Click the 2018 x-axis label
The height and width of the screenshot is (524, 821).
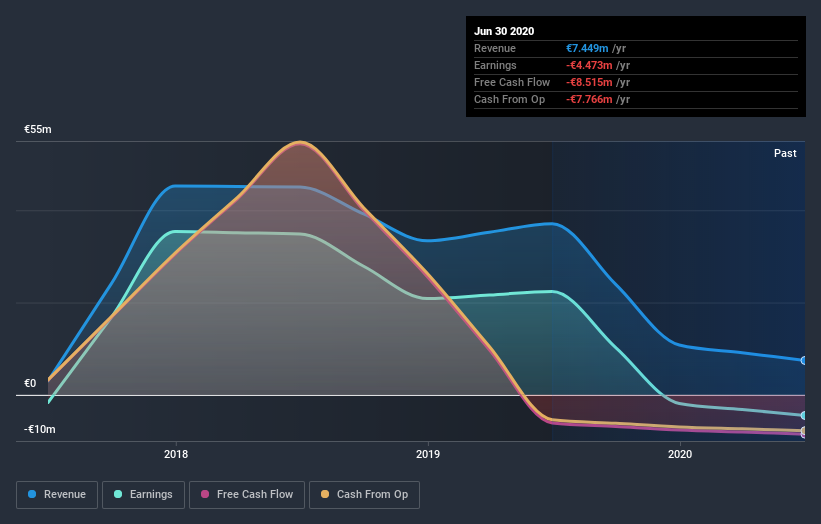click(176, 454)
